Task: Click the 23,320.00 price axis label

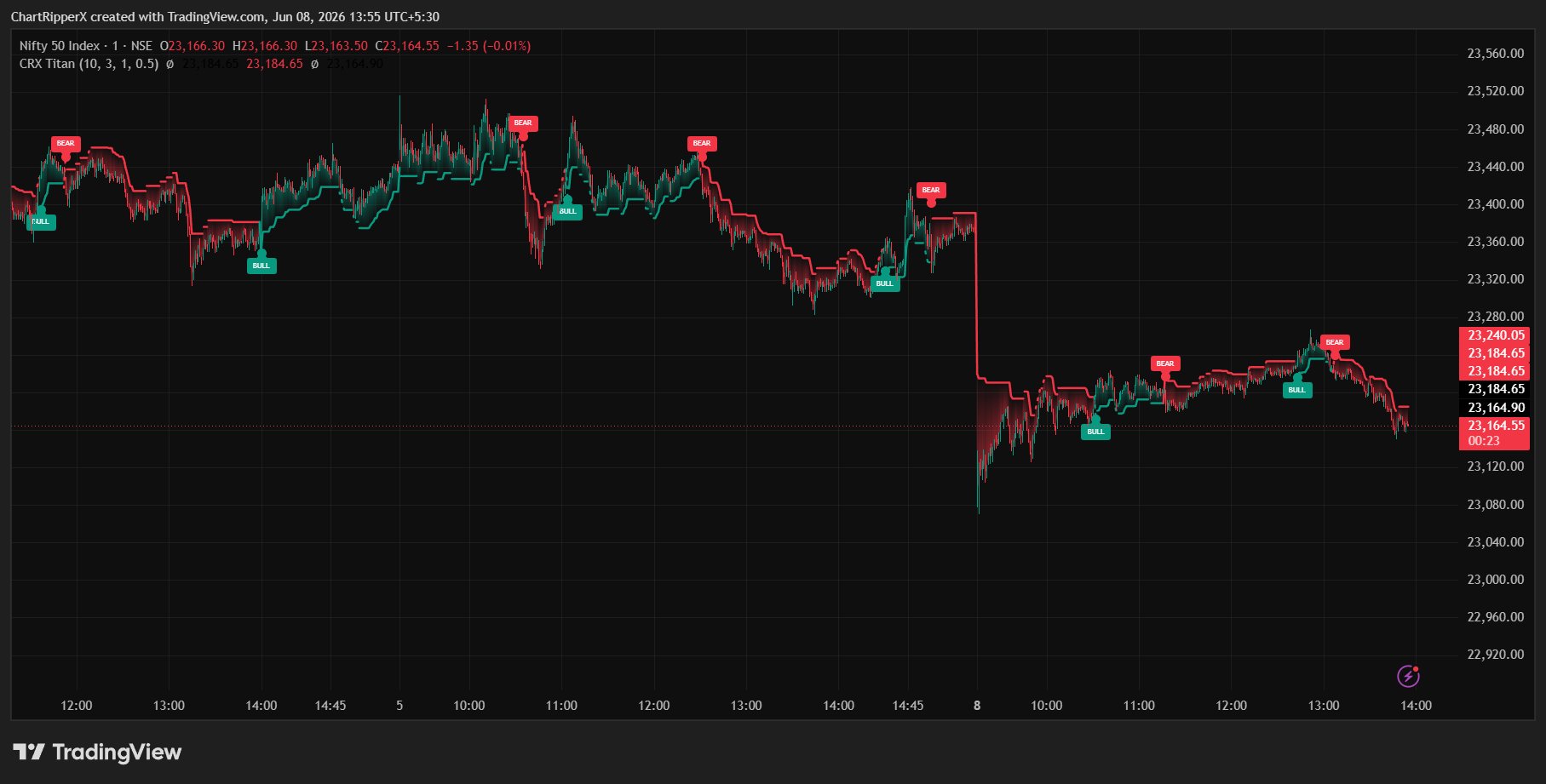Action: point(1495,279)
